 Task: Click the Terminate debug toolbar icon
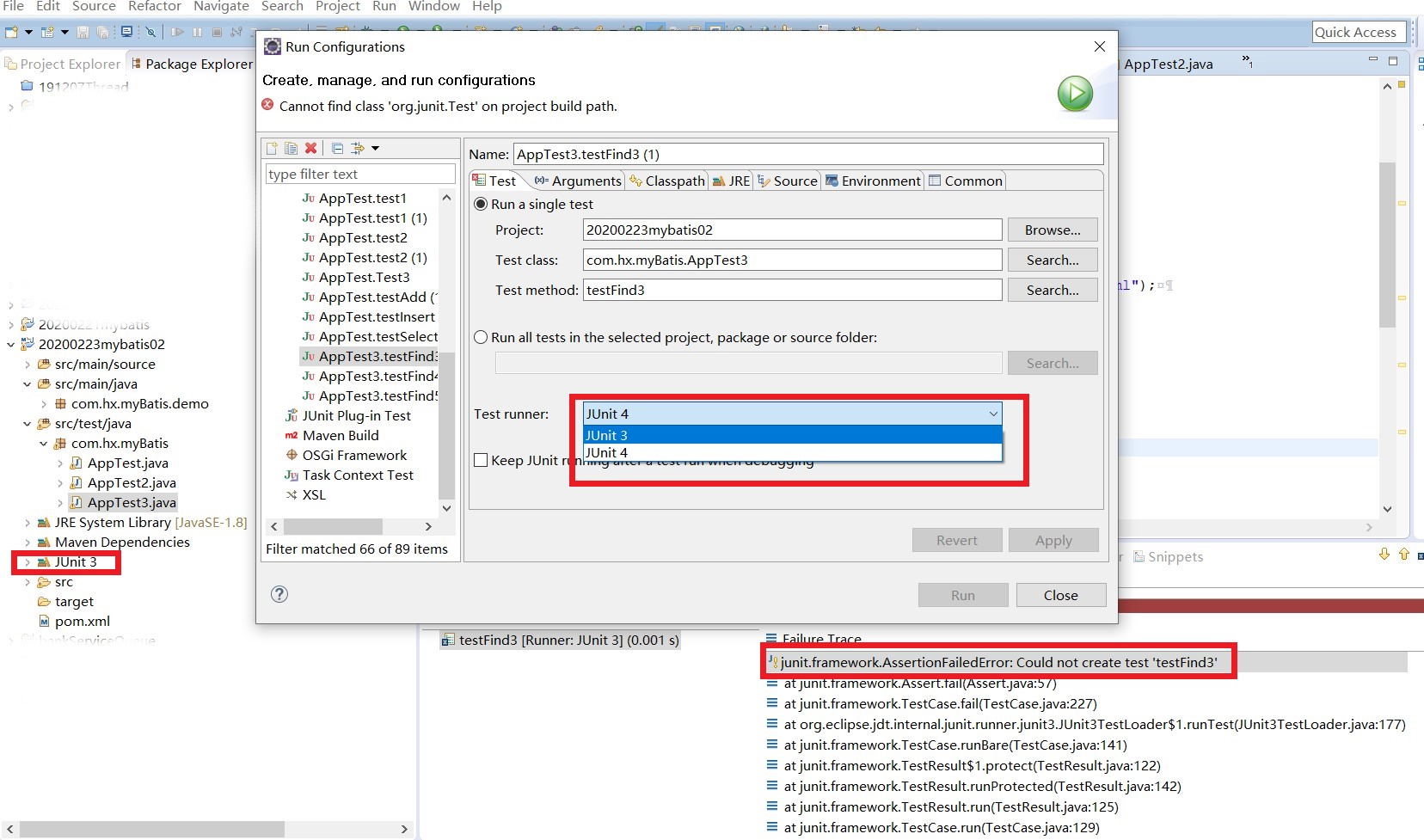[x=217, y=32]
